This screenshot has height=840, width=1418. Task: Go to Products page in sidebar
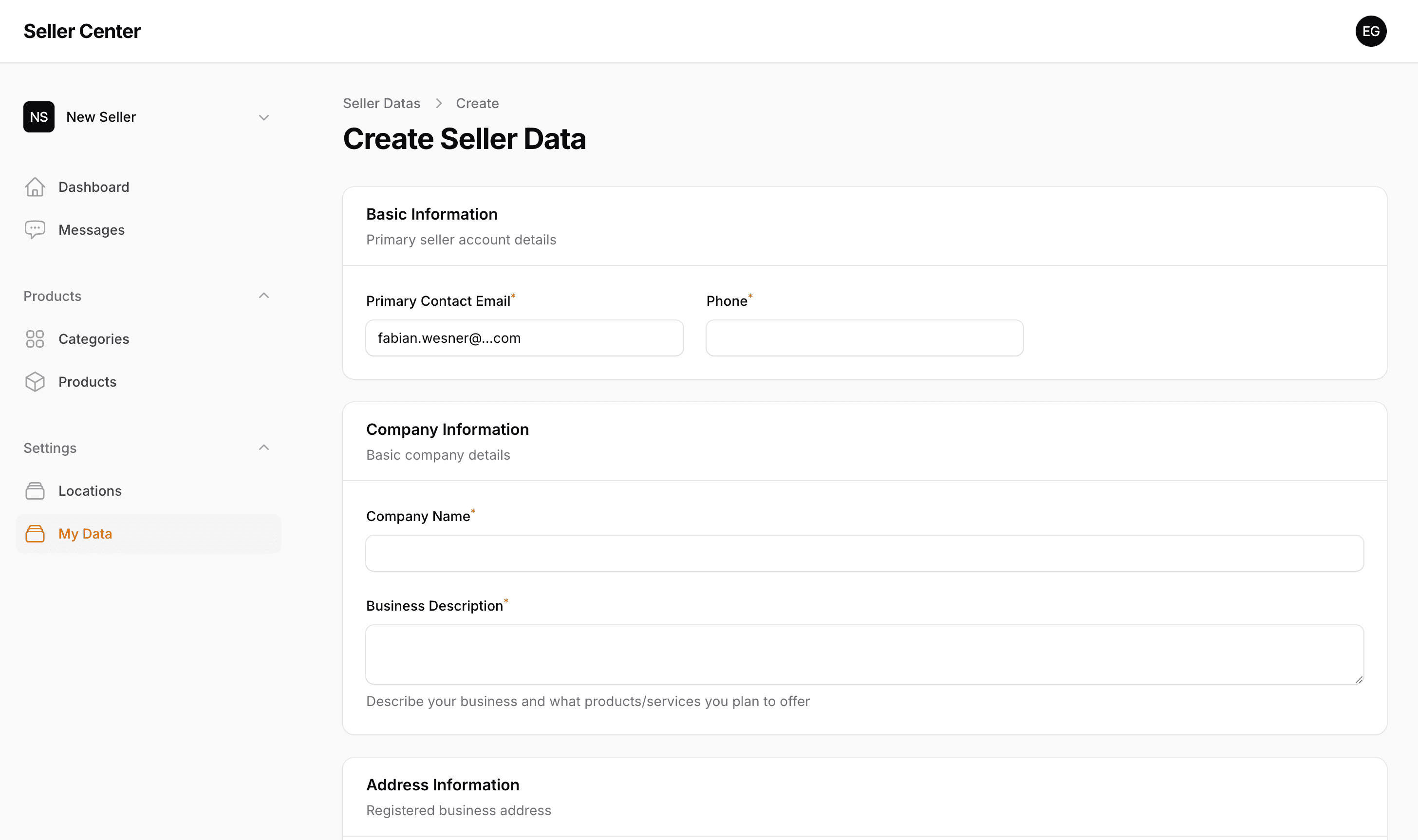[x=148, y=382]
